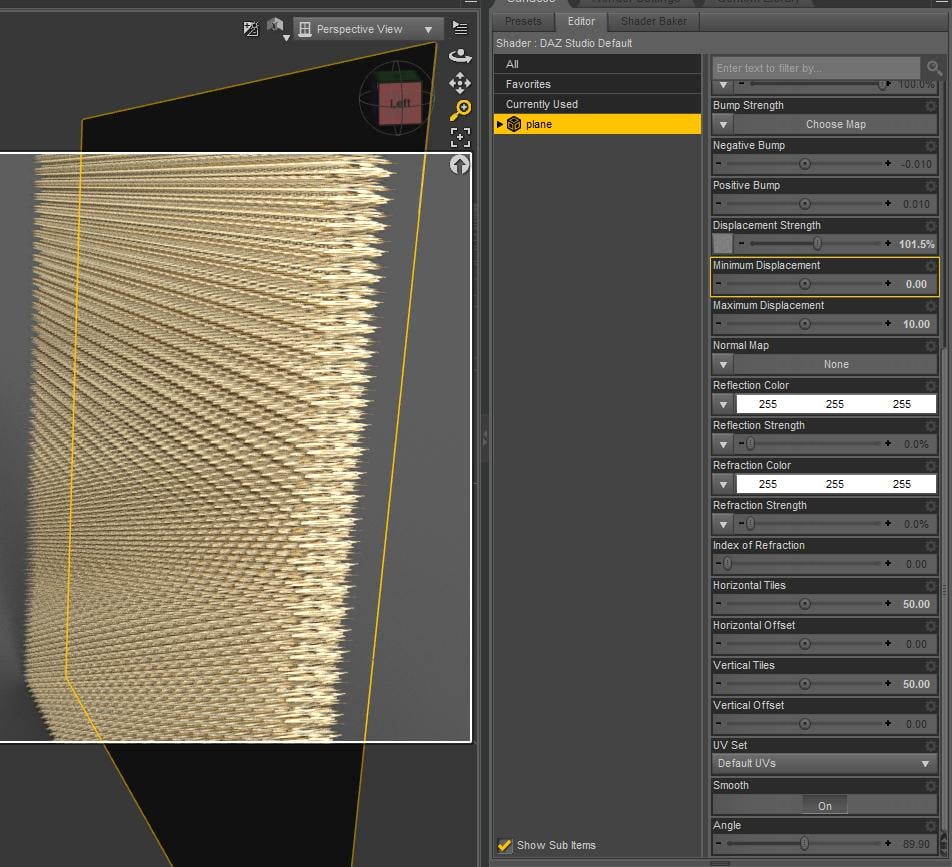Image resolution: width=952 pixels, height=867 pixels.
Task: Switch to the Editor tab
Action: 581,21
